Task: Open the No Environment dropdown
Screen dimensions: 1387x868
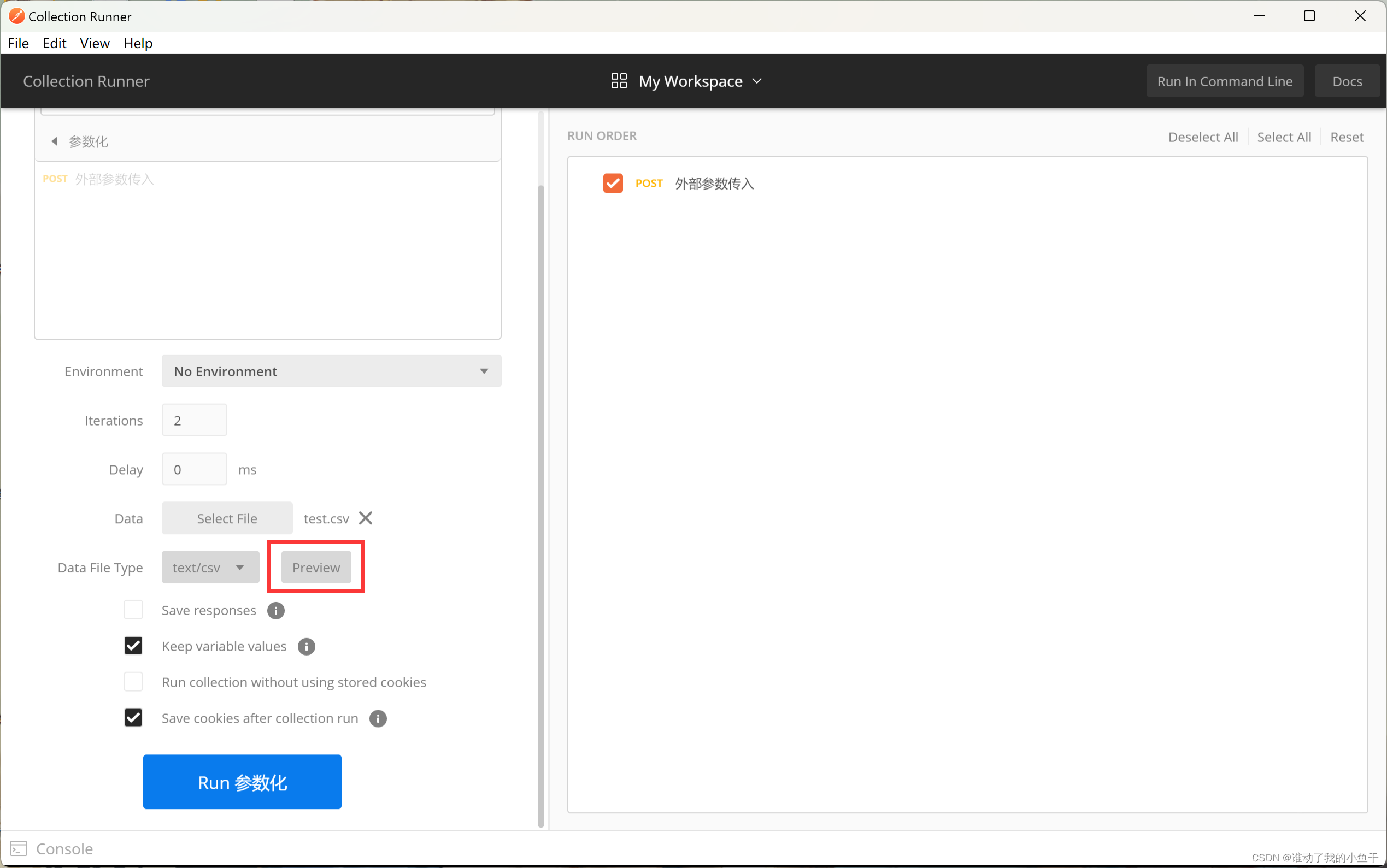Action: (x=331, y=371)
